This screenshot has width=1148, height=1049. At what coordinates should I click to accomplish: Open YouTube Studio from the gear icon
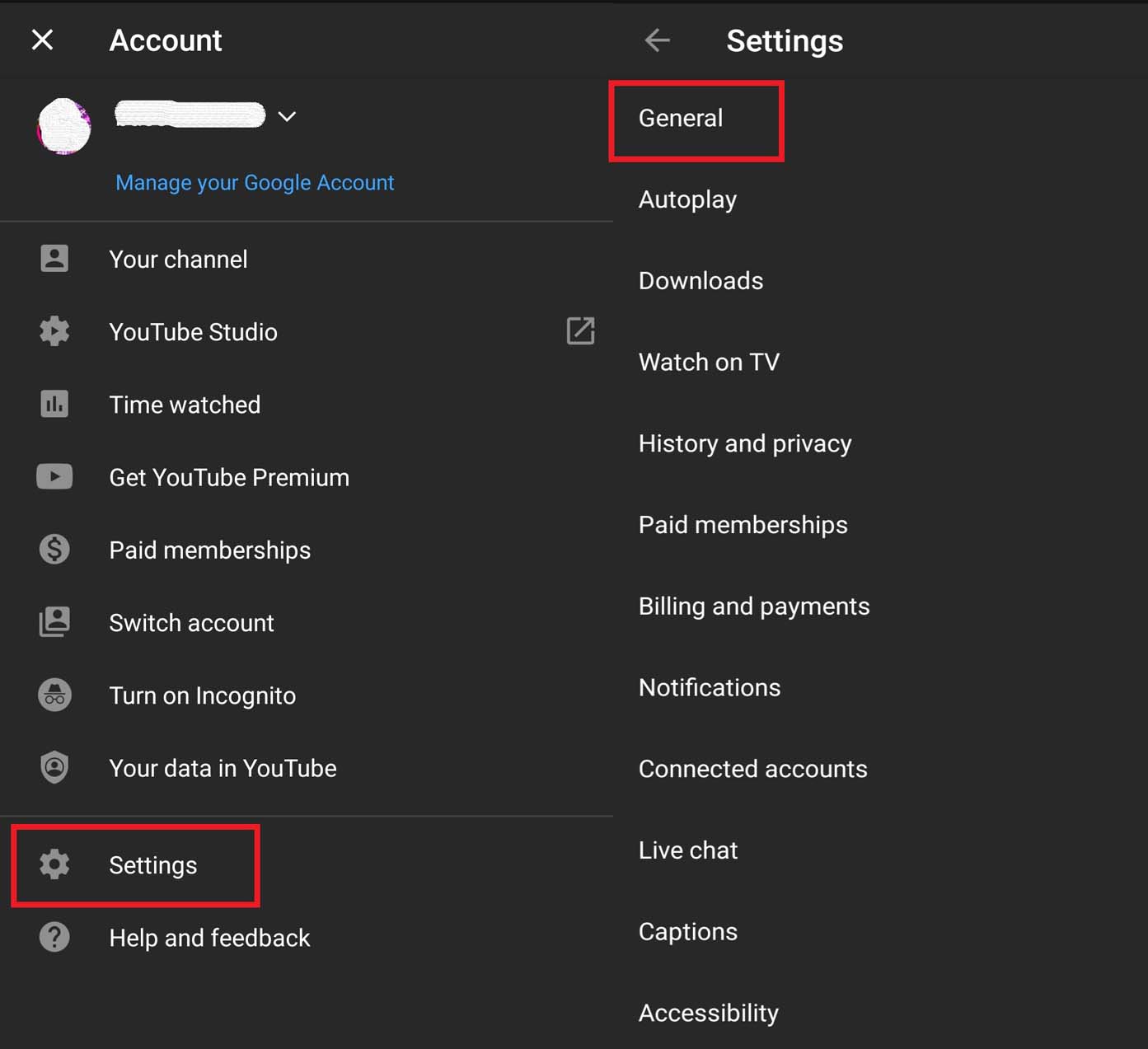click(54, 331)
